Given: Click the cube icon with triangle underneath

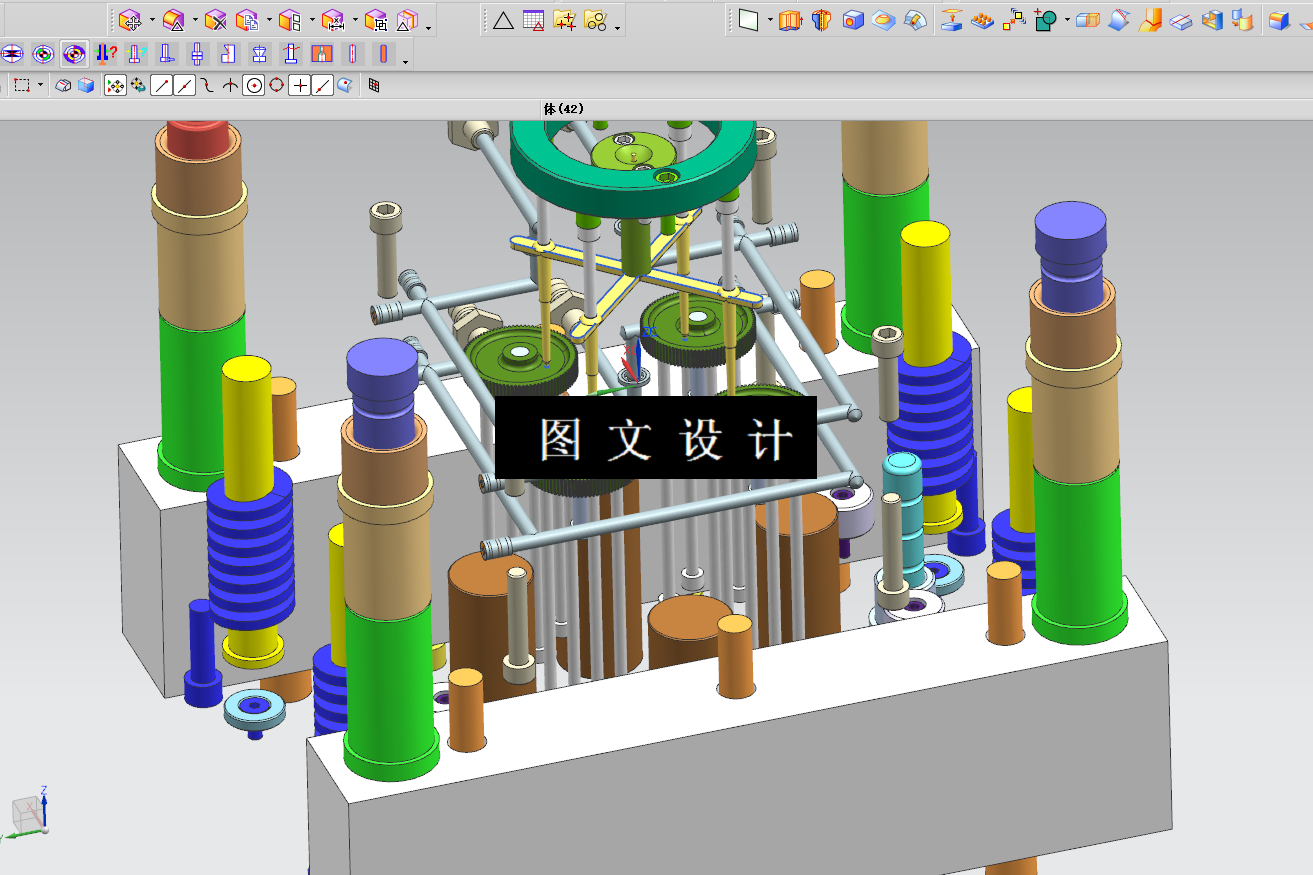Looking at the screenshot, I should click(173, 20).
